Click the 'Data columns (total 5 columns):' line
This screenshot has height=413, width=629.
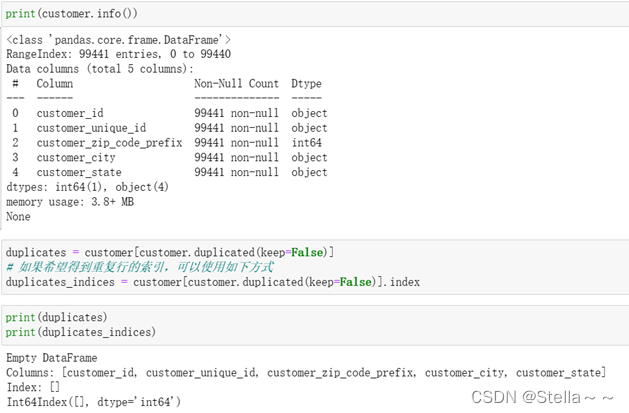pos(100,69)
